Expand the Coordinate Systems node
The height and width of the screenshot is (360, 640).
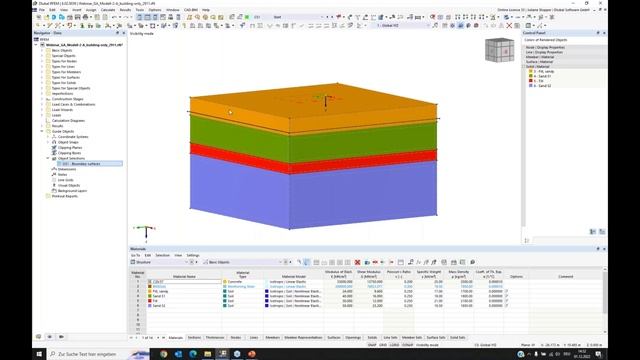tap(48, 137)
